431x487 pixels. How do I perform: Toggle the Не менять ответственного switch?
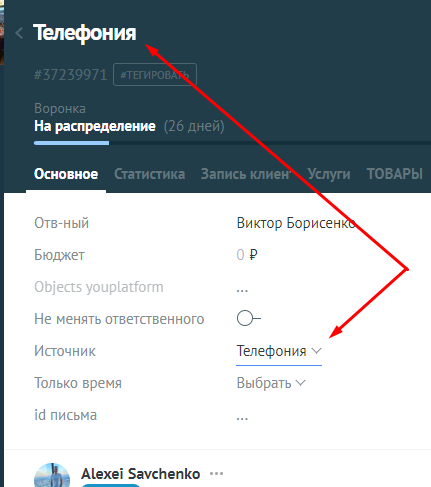point(248,318)
